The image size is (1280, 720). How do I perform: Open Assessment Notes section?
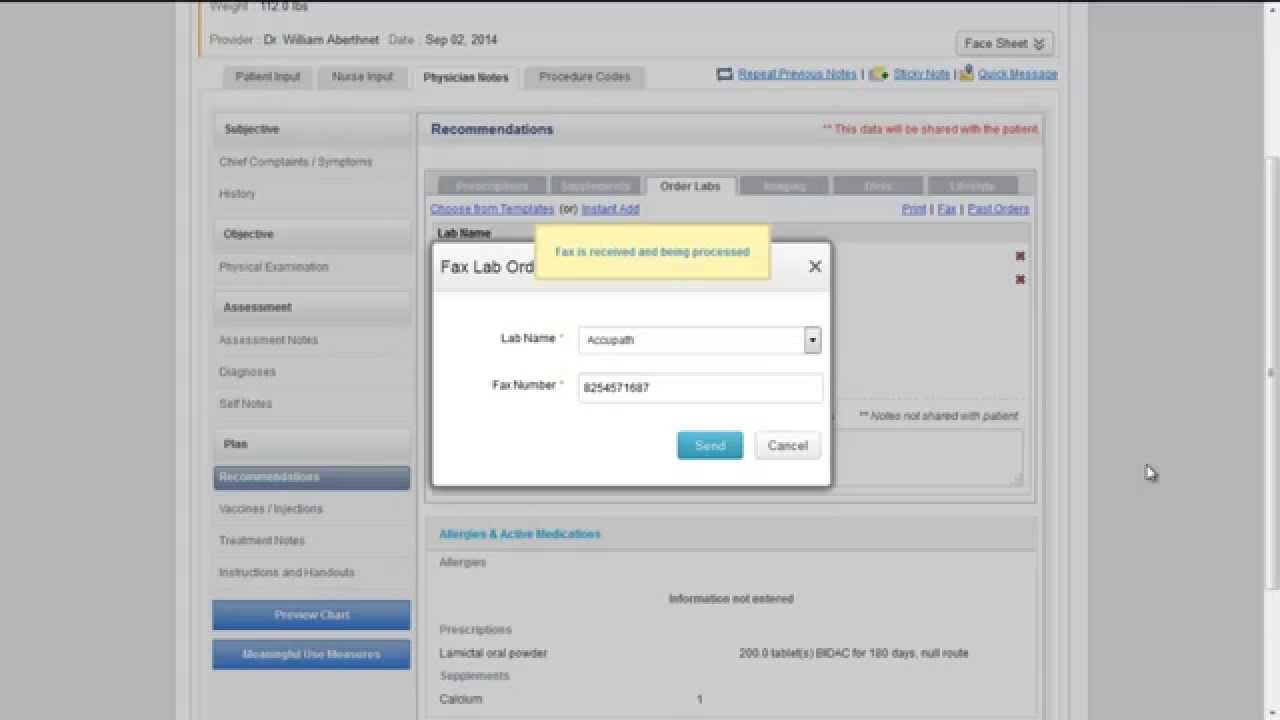(269, 340)
